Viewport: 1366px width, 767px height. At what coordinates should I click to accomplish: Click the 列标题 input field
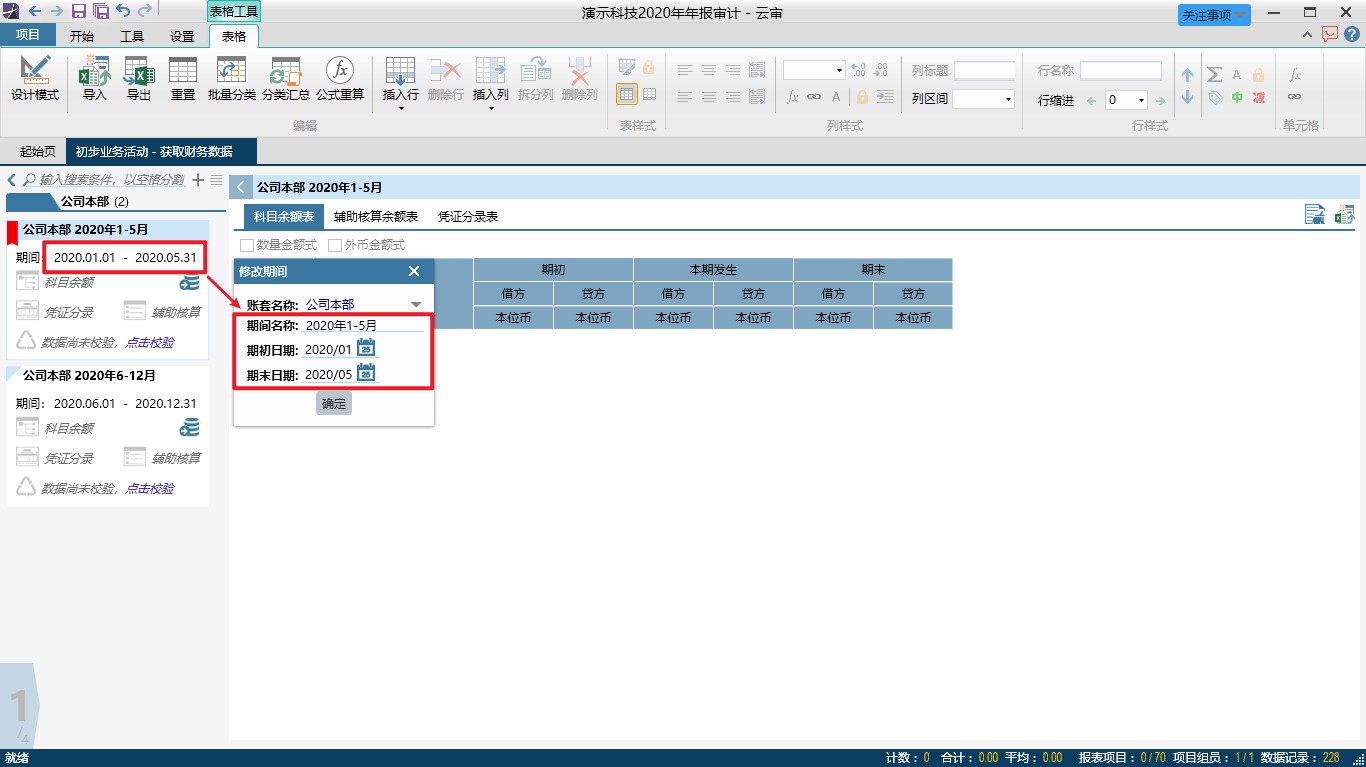click(985, 71)
